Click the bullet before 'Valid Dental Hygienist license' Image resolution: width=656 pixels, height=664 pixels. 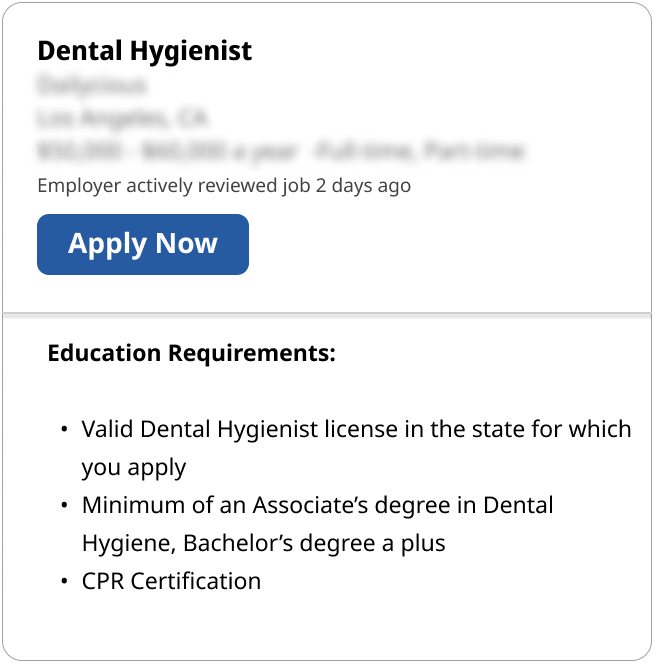(63, 430)
